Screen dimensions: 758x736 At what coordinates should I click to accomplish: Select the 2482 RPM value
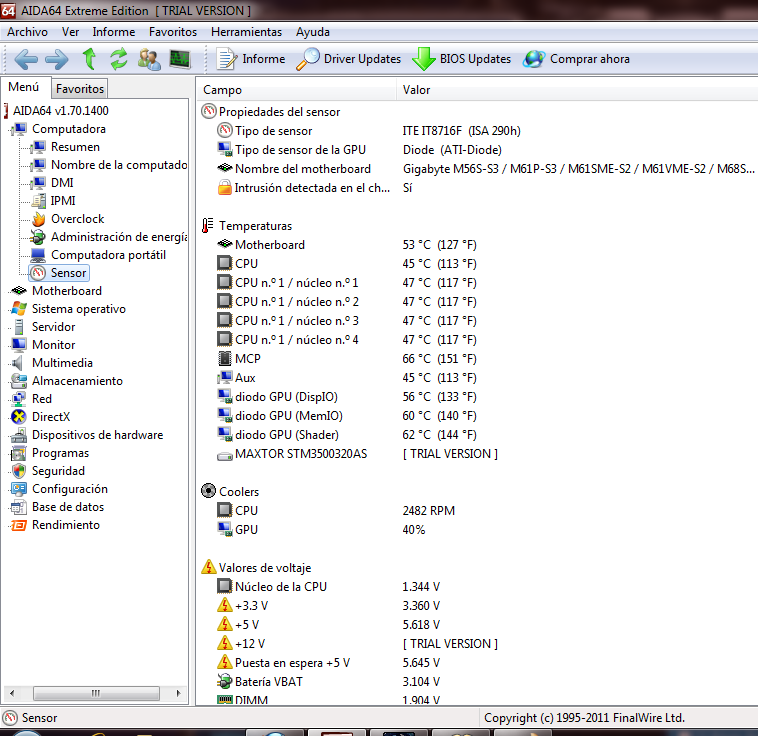pos(429,511)
